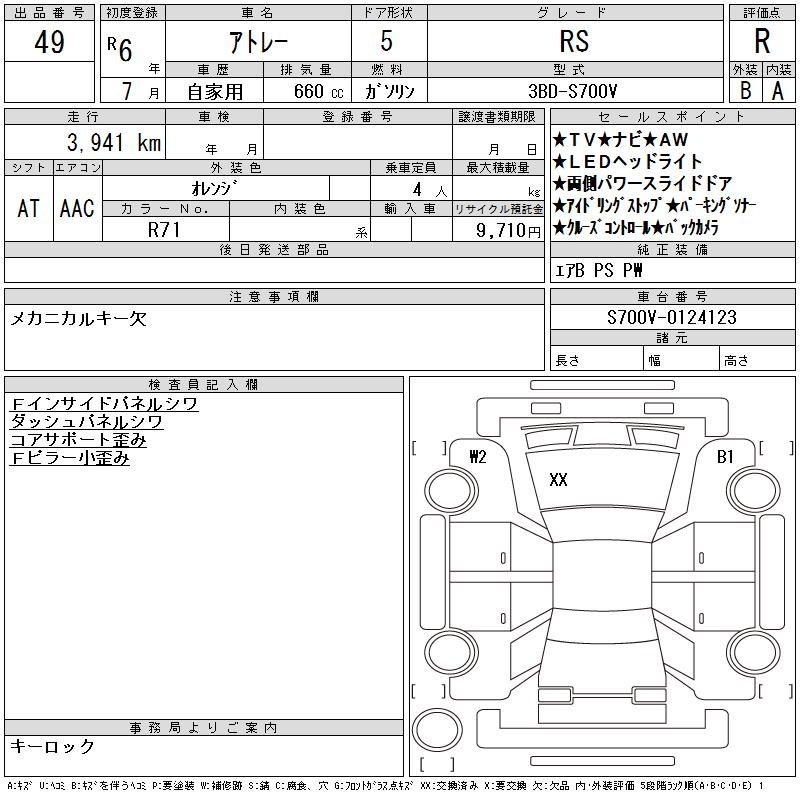Select the exterior color オレンジ
The image size is (800, 800).
(214, 188)
